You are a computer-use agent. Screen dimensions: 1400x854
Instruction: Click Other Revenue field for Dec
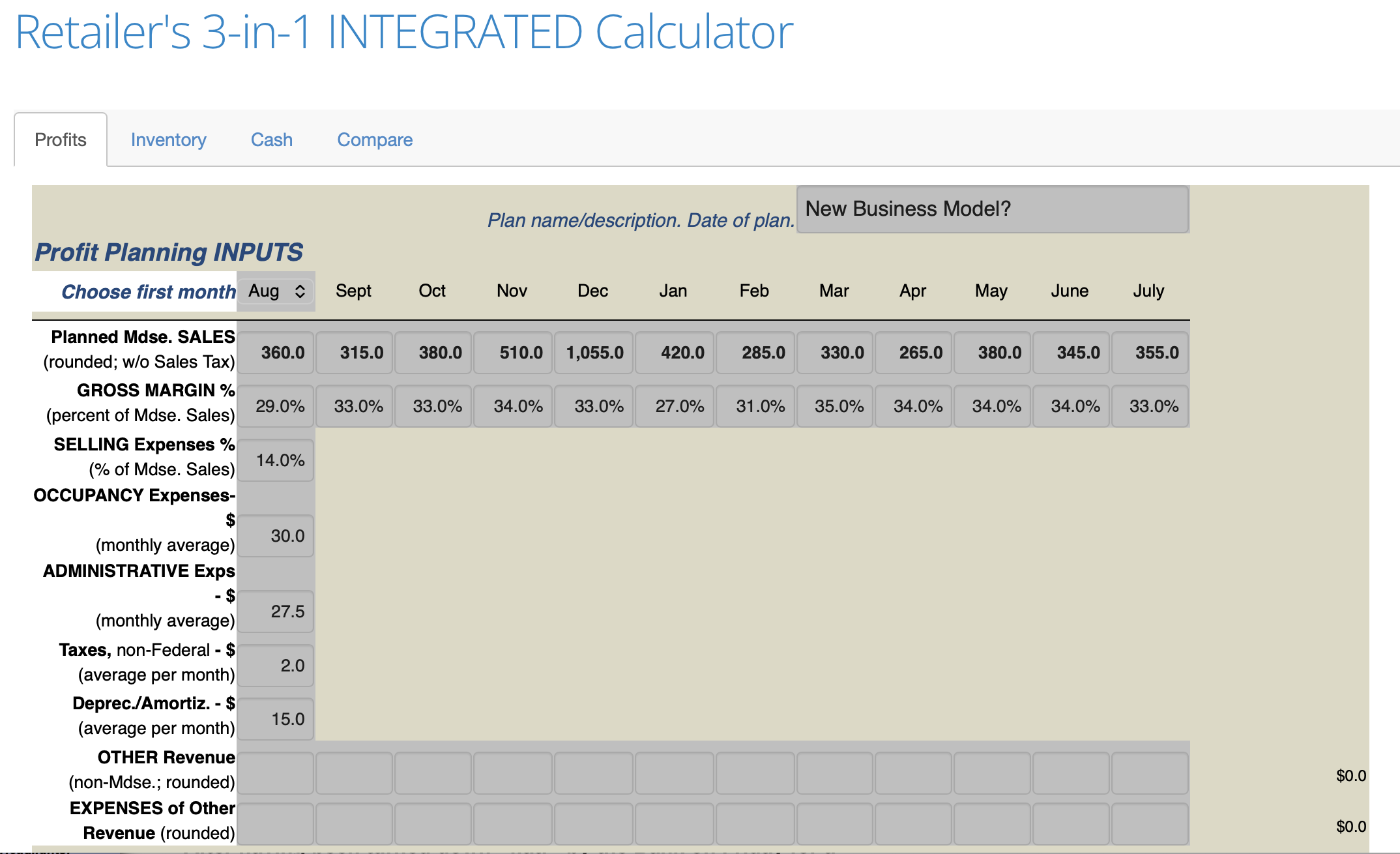pyautogui.click(x=594, y=773)
